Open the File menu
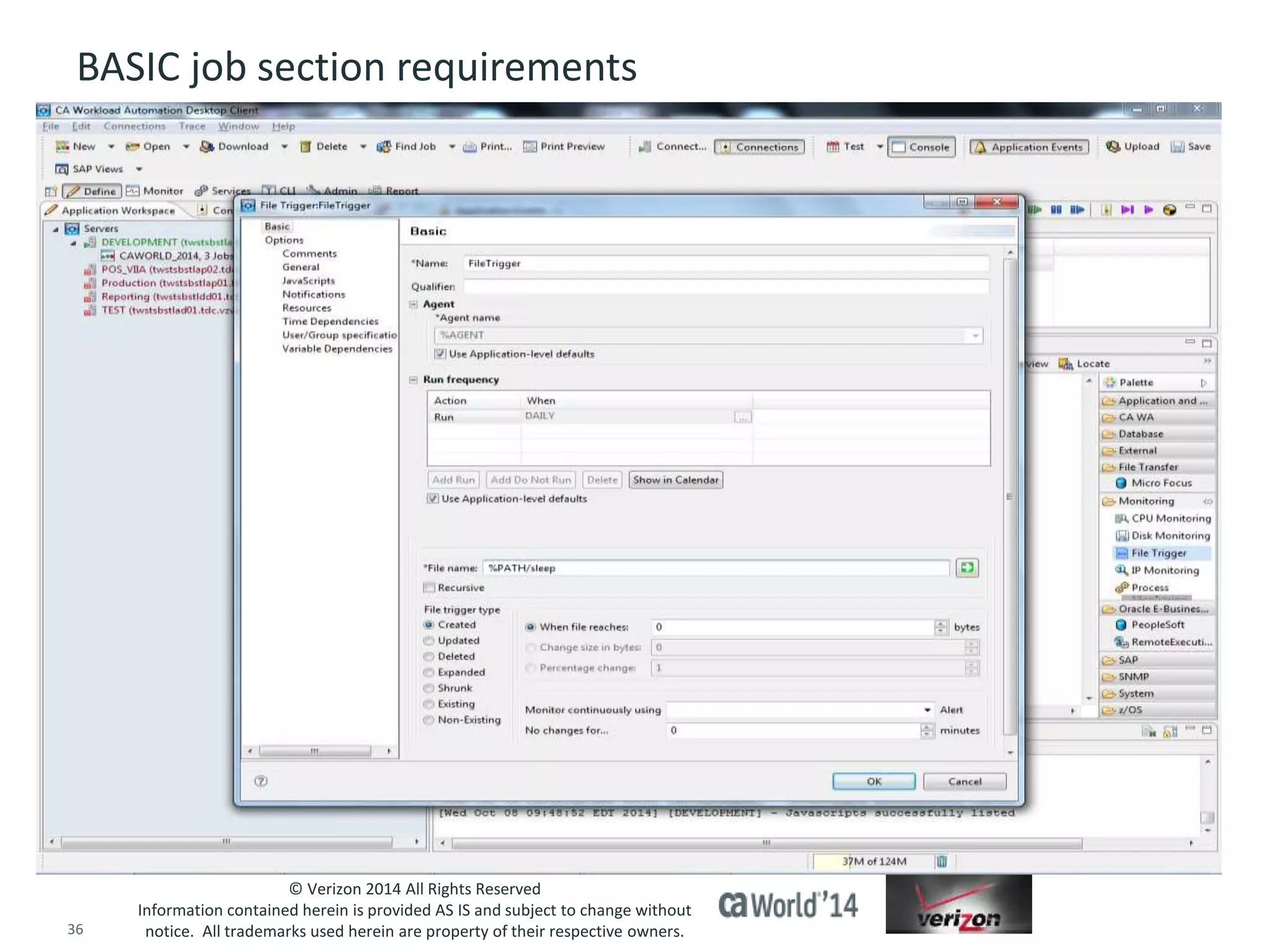This screenshot has width=1270, height=952. coord(51,126)
